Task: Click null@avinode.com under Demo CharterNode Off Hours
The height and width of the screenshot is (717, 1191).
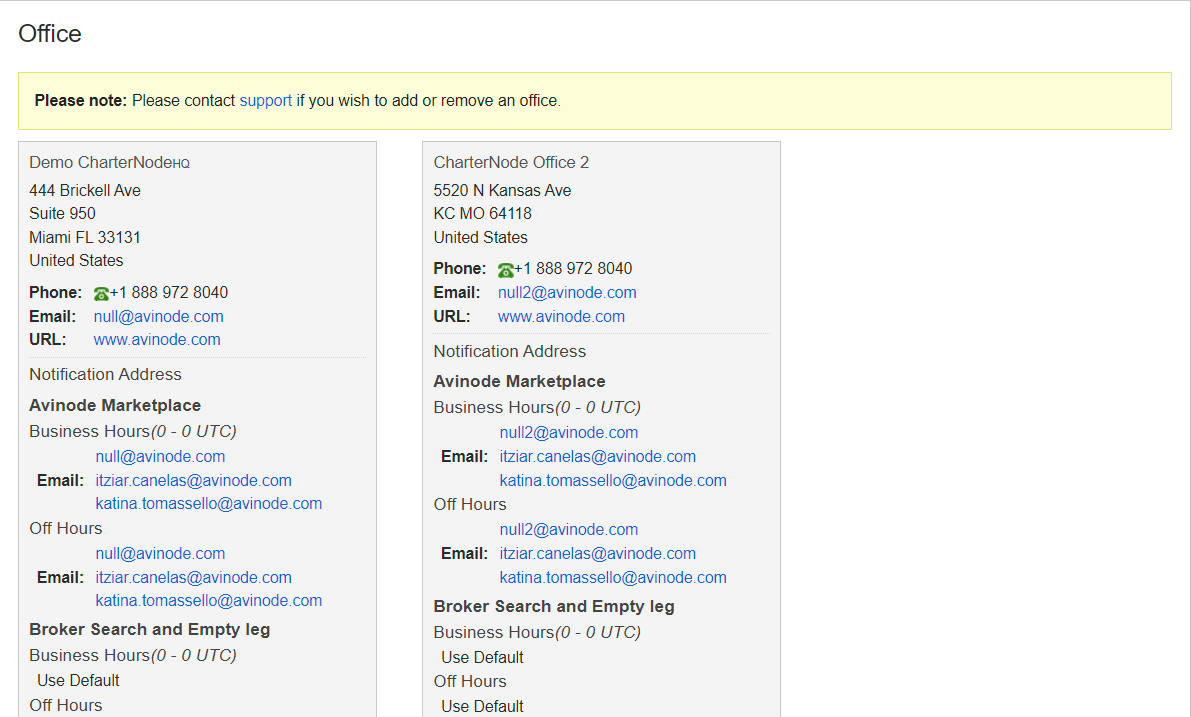Action: [160, 554]
